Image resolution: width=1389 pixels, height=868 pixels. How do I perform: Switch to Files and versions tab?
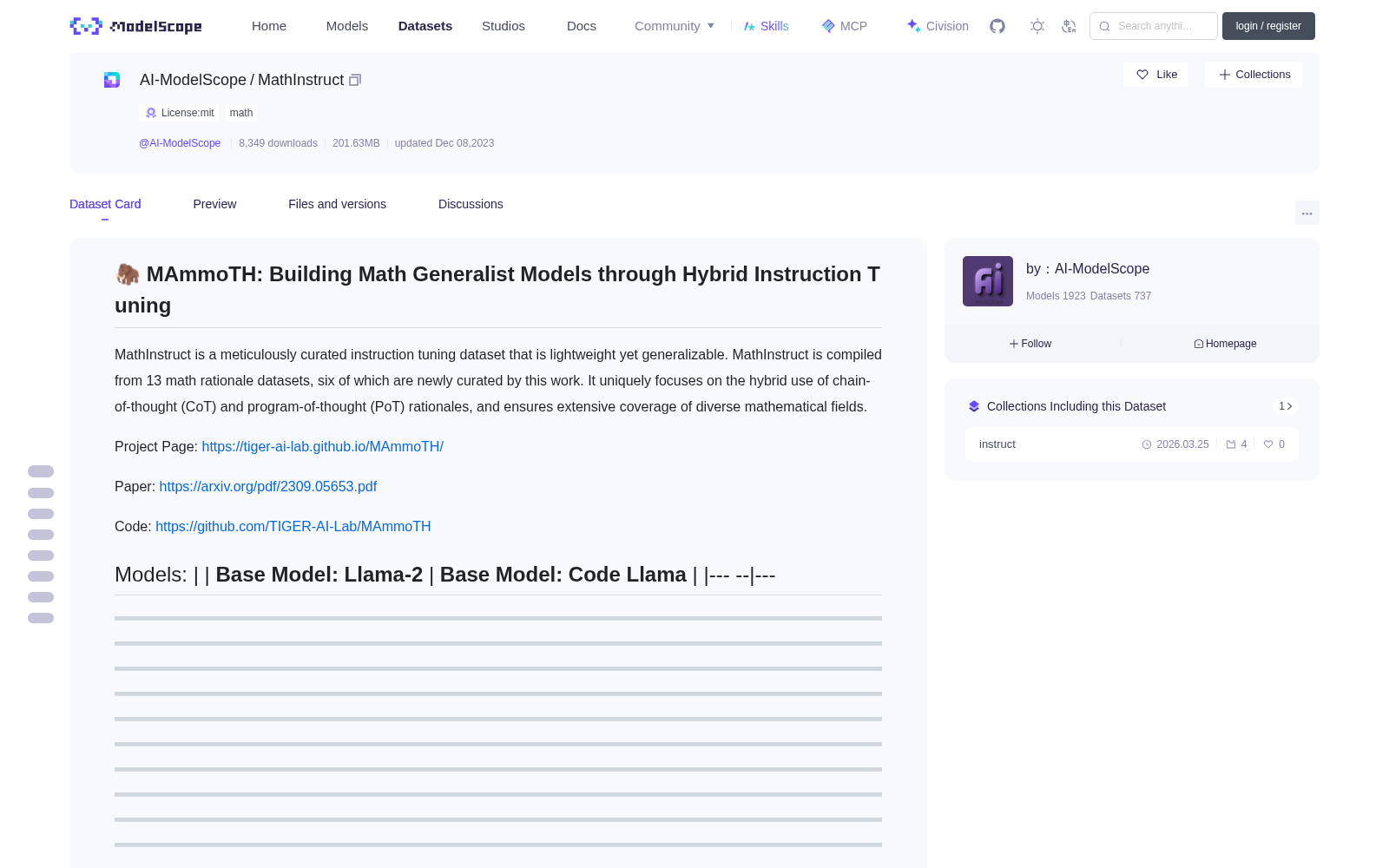pos(337,204)
